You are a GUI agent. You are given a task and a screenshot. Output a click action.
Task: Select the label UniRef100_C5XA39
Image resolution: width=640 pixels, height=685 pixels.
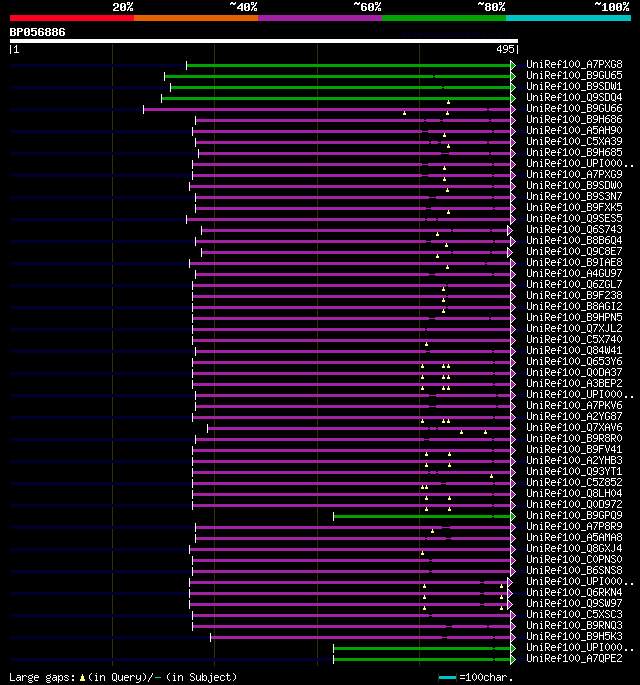click(x=574, y=142)
